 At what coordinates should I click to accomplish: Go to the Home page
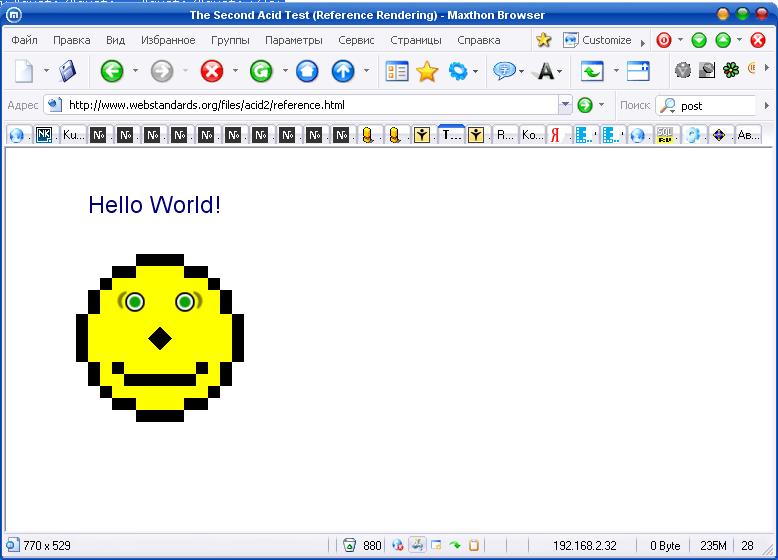pyautogui.click(x=307, y=71)
